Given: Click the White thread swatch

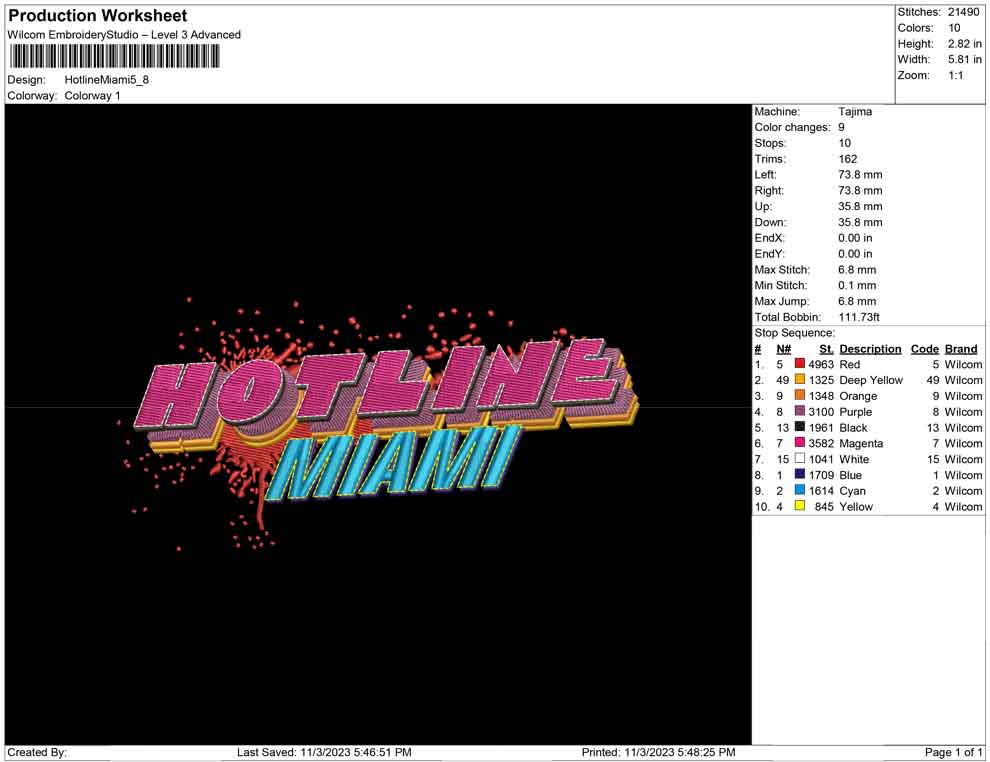Looking at the screenshot, I should 800,459.
